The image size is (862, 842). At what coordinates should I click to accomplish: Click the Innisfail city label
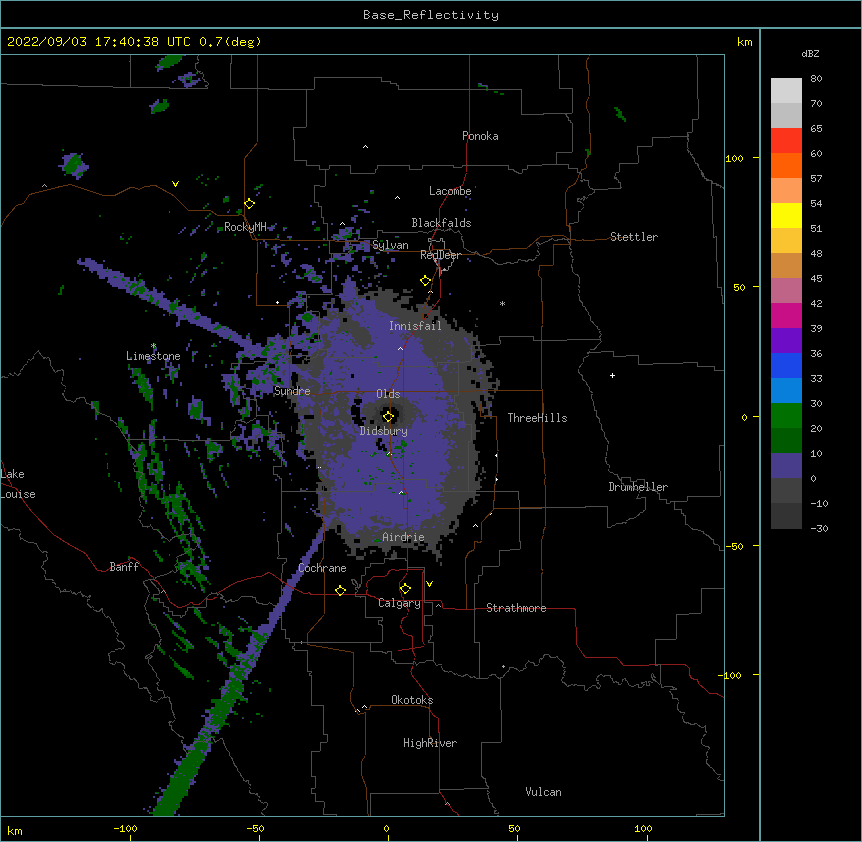pos(415,326)
